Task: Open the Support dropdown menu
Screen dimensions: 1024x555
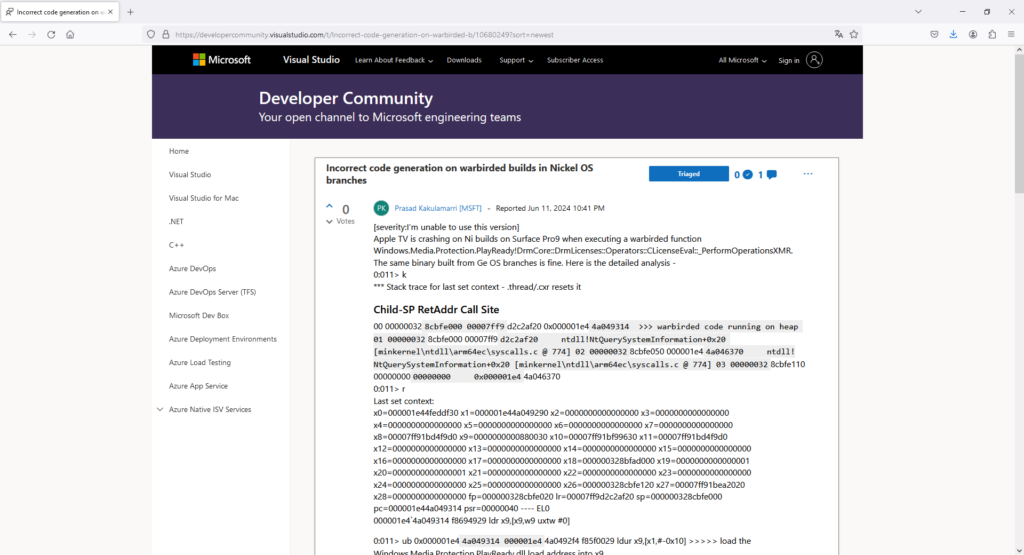Action: [x=515, y=60]
